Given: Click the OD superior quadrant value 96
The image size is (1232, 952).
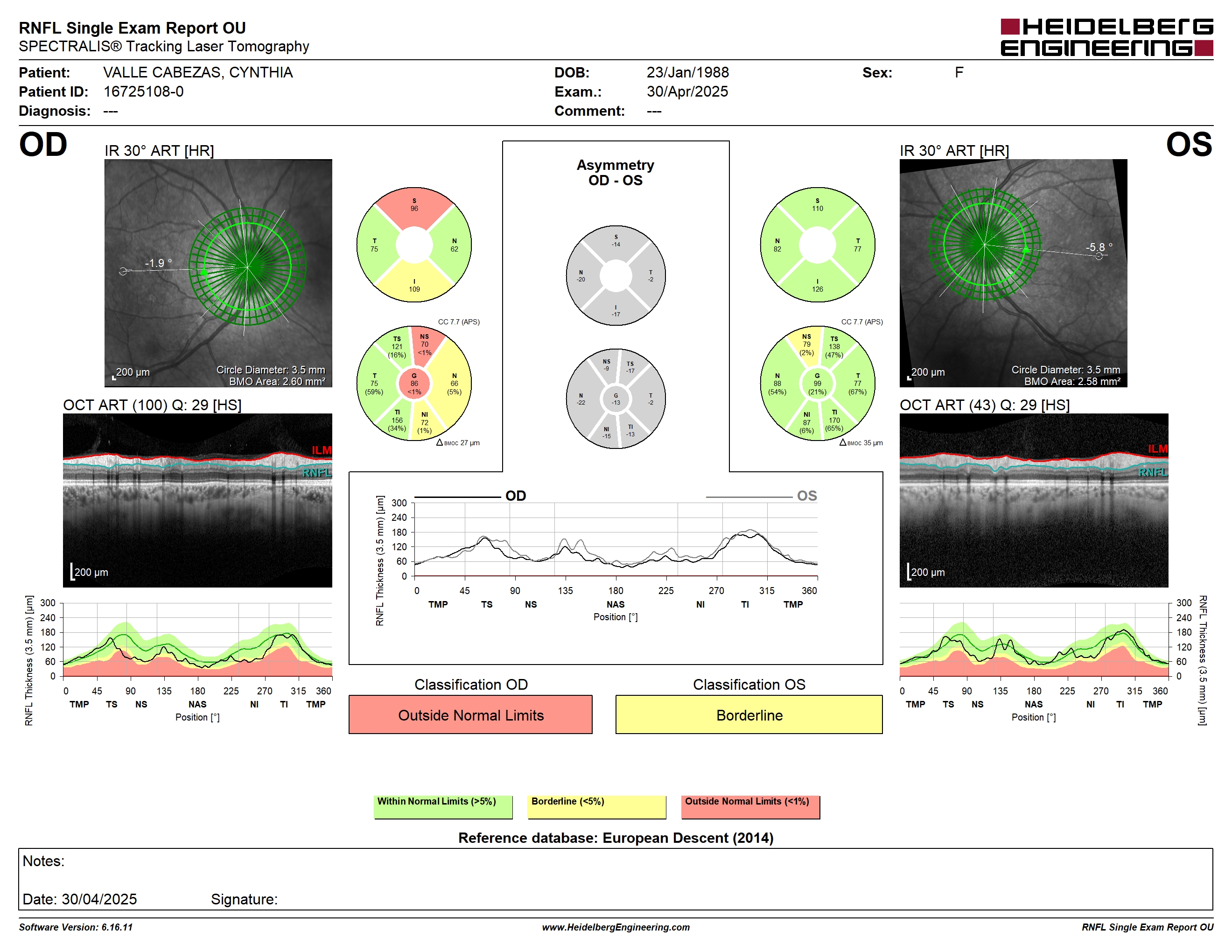Looking at the screenshot, I should tap(414, 209).
